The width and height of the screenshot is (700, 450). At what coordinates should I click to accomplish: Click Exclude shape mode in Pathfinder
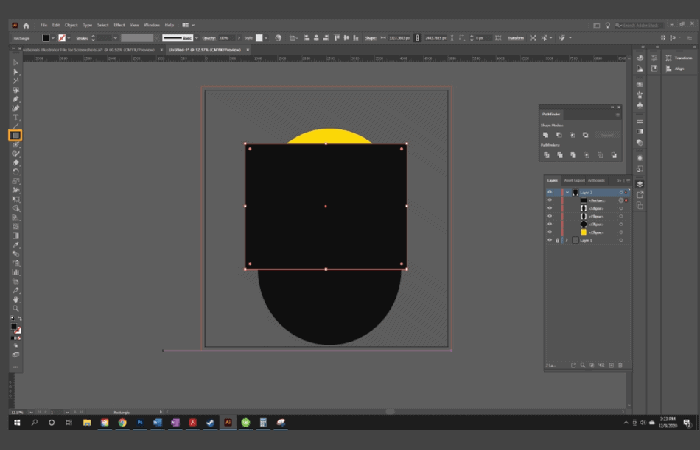click(x=586, y=135)
